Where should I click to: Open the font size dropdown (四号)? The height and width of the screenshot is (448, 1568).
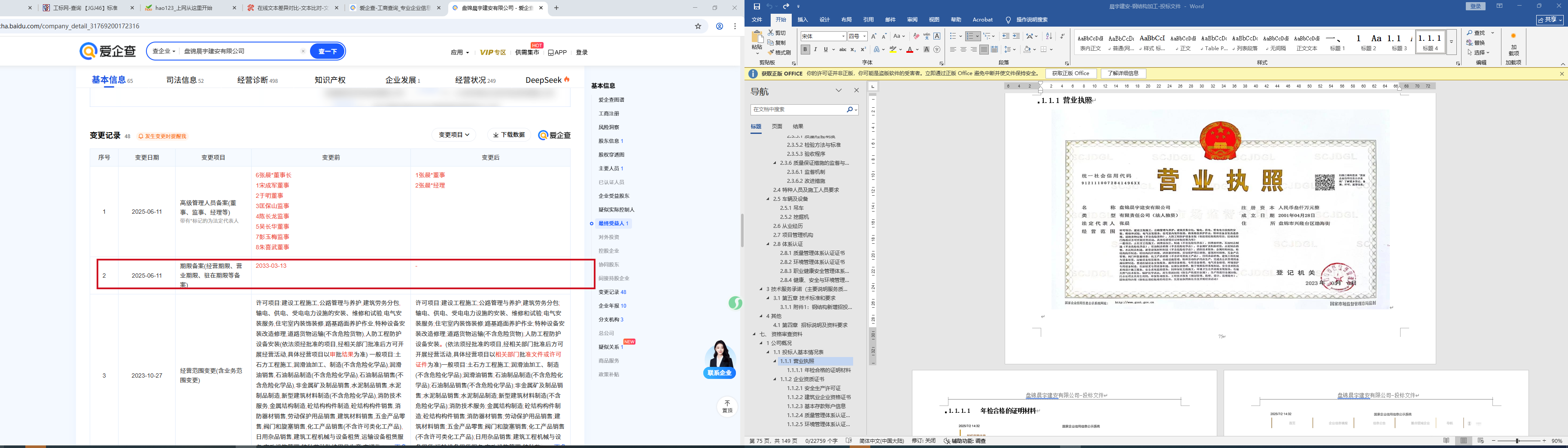coord(864,36)
